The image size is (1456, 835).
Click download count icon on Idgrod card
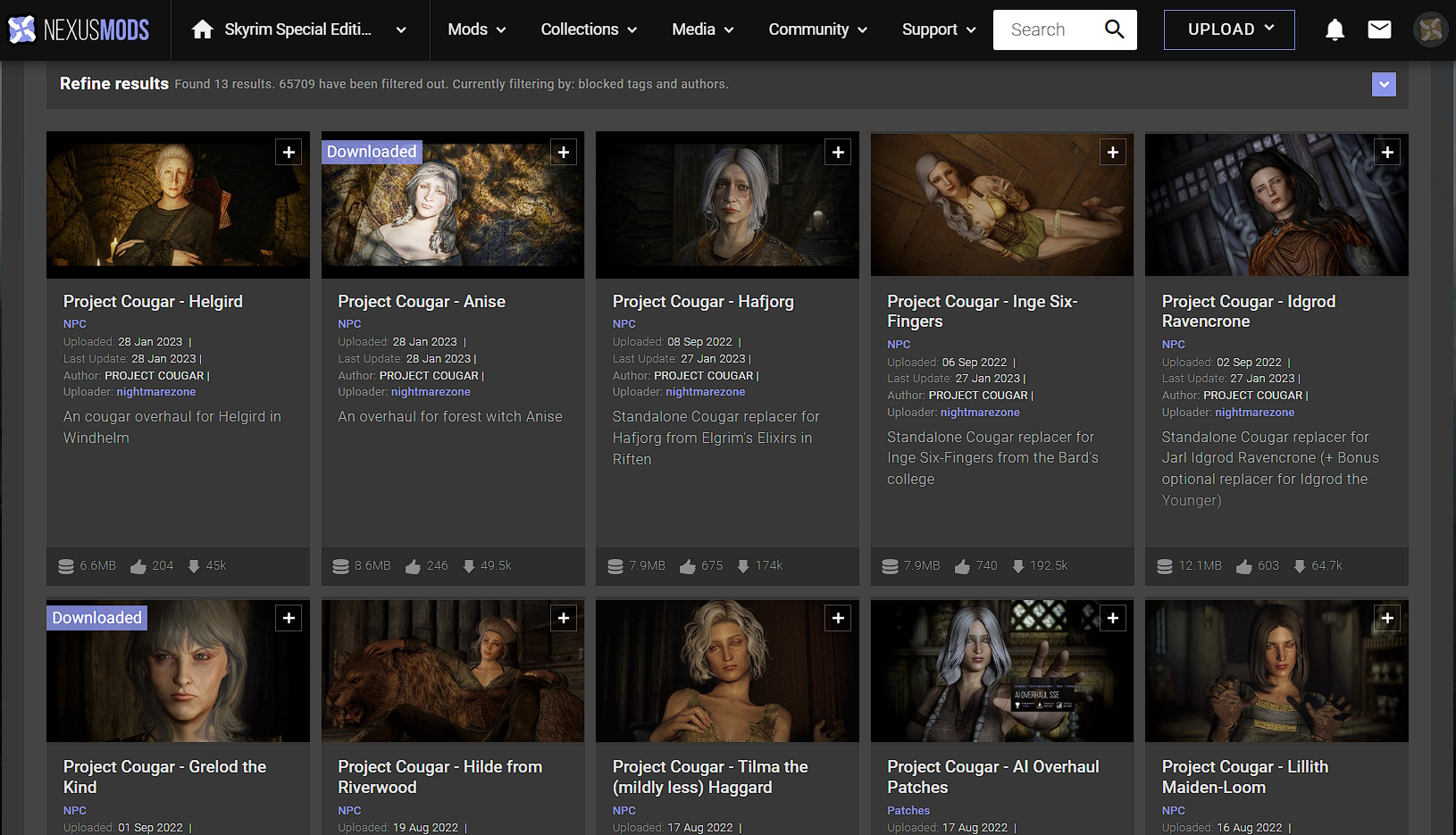1300,566
